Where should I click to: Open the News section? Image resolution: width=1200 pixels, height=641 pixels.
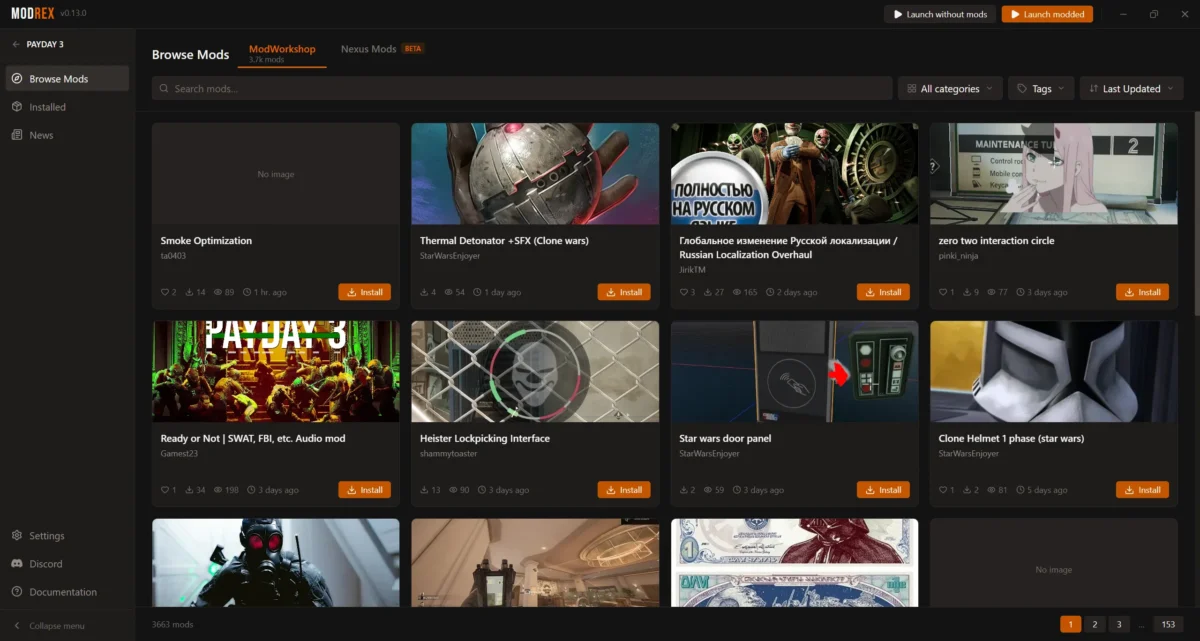(67, 135)
